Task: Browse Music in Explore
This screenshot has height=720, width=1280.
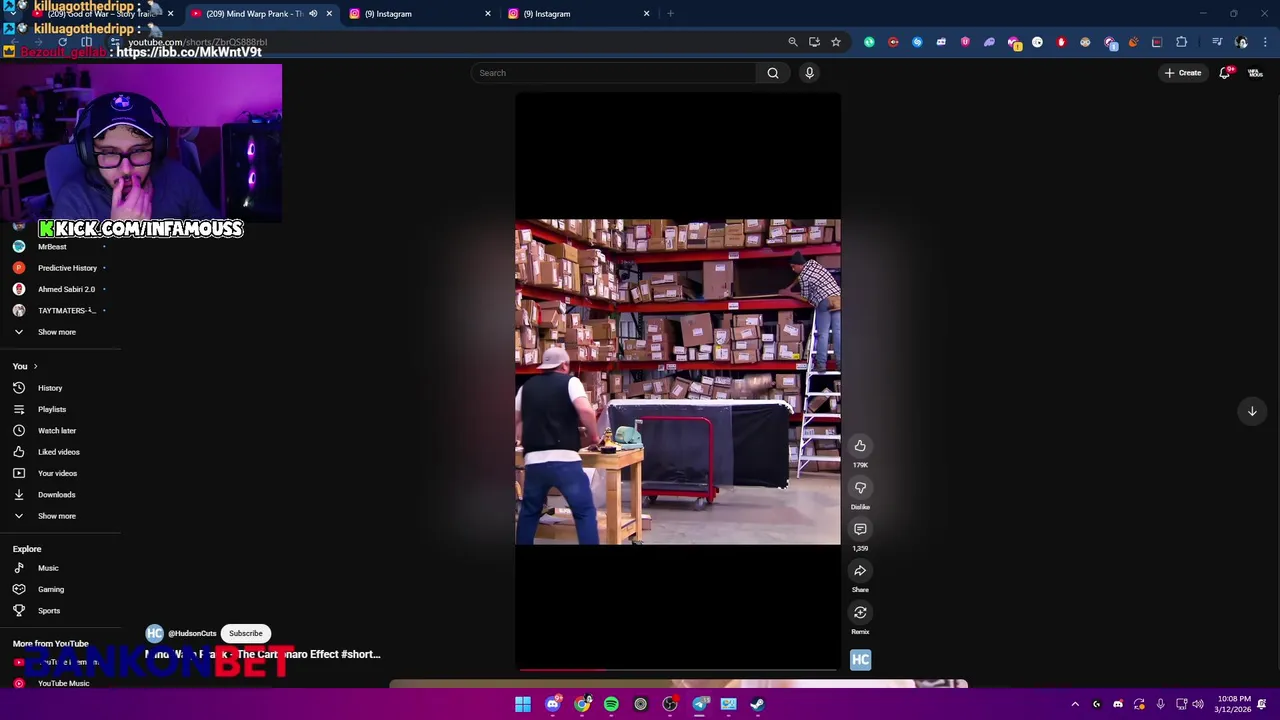Action: coord(48,568)
